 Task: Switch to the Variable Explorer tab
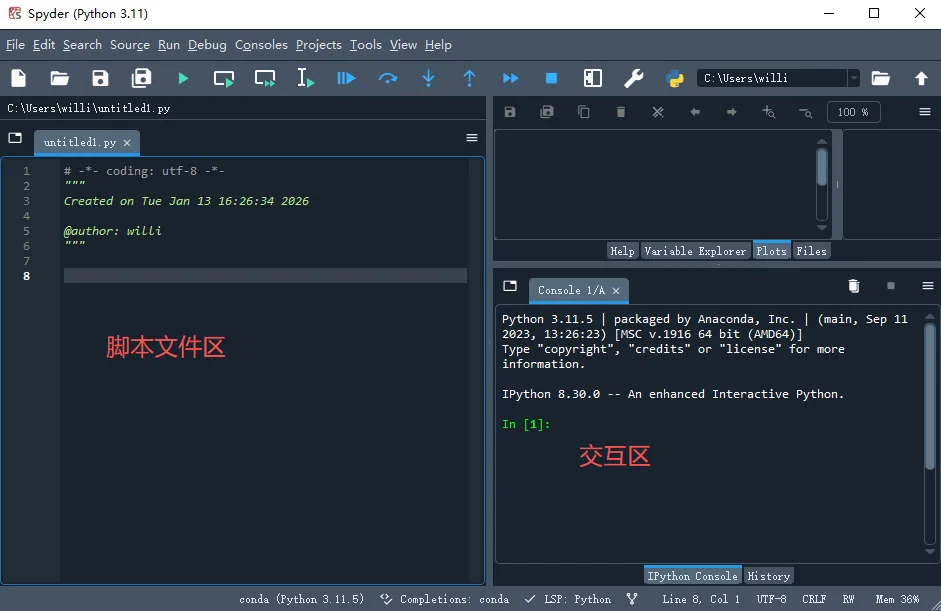pos(694,251)
